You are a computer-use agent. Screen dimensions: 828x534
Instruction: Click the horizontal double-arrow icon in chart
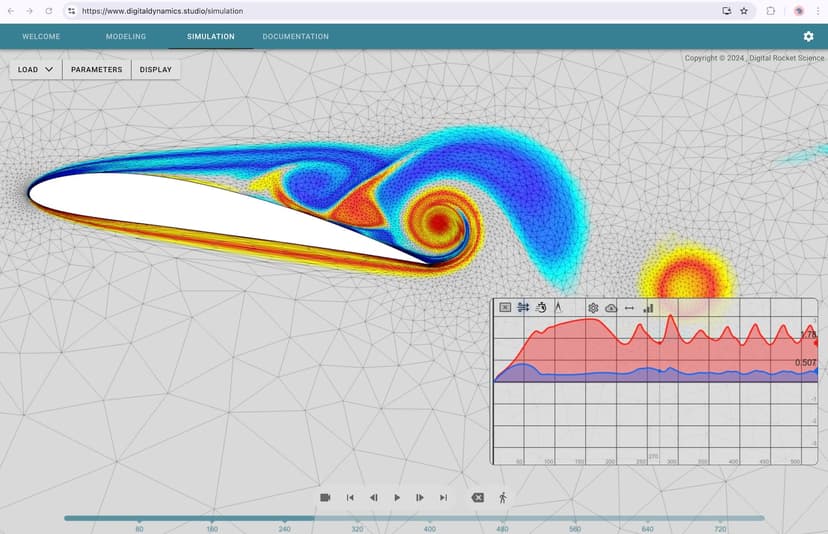pos(629,308)
